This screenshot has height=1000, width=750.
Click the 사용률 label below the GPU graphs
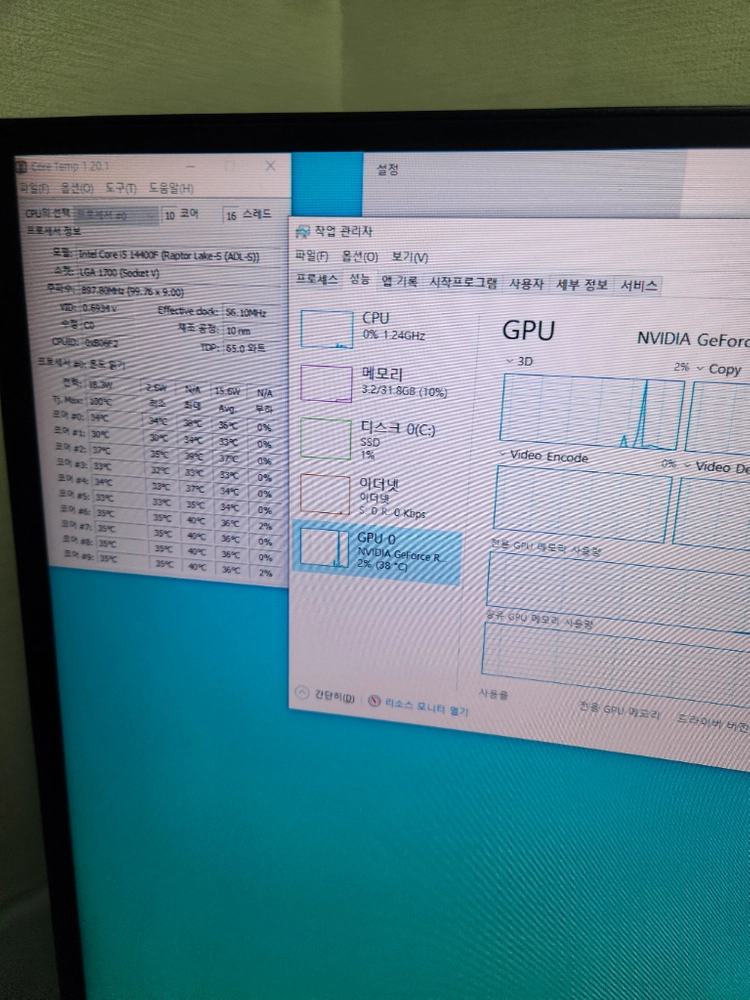494,693
